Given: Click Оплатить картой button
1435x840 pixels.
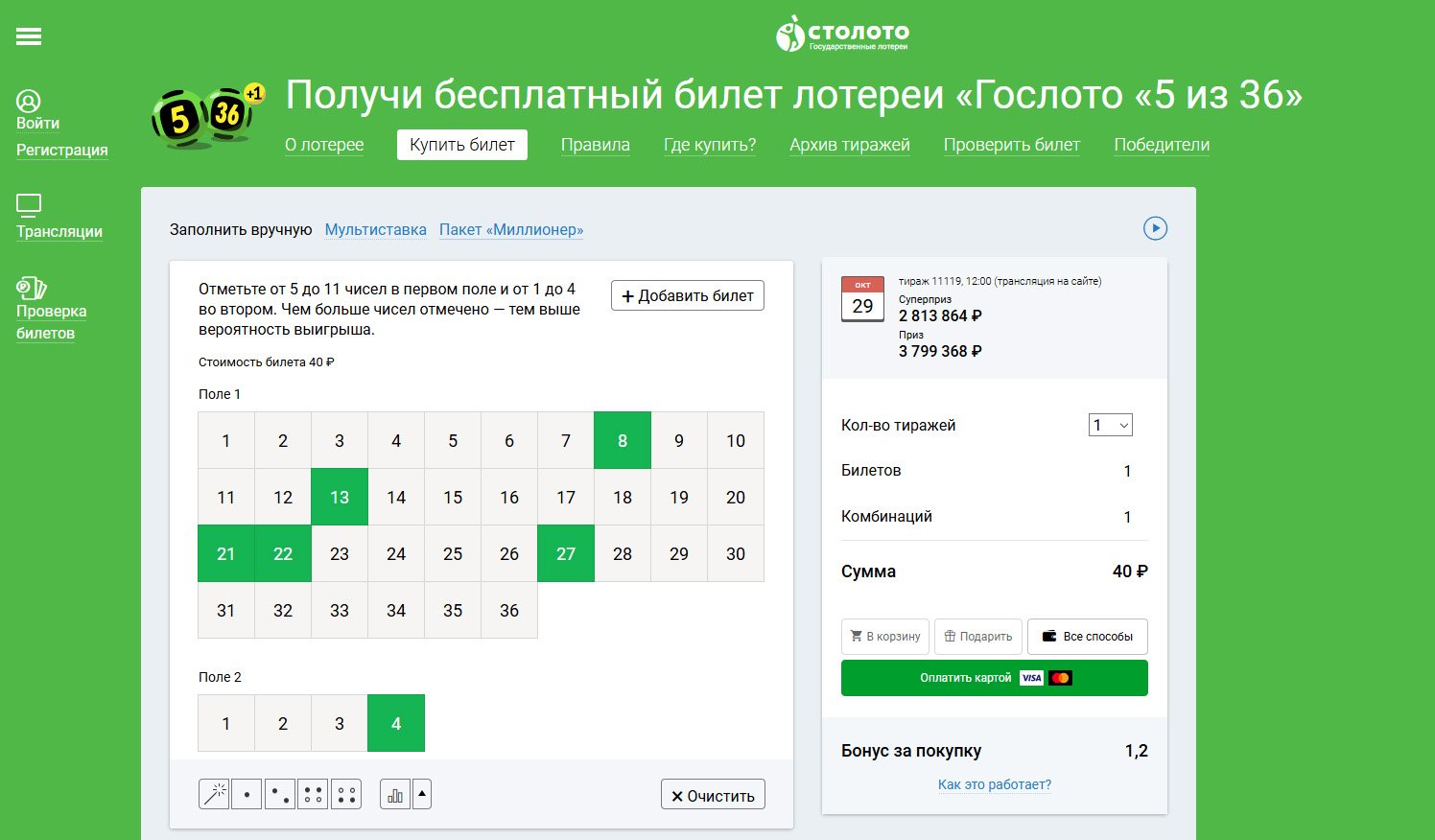Looking at the screenshot, I should (995, 678).
